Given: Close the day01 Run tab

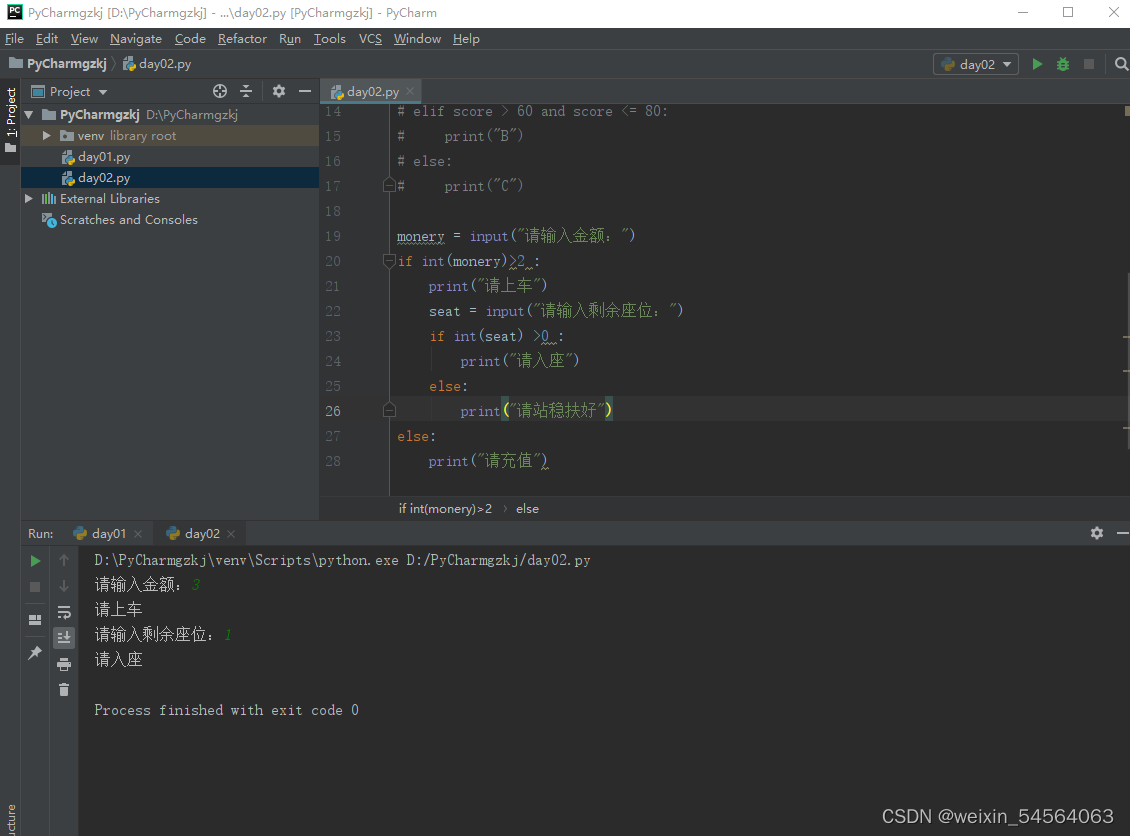Looking at the screenshot, I should (x=138, y=533).
